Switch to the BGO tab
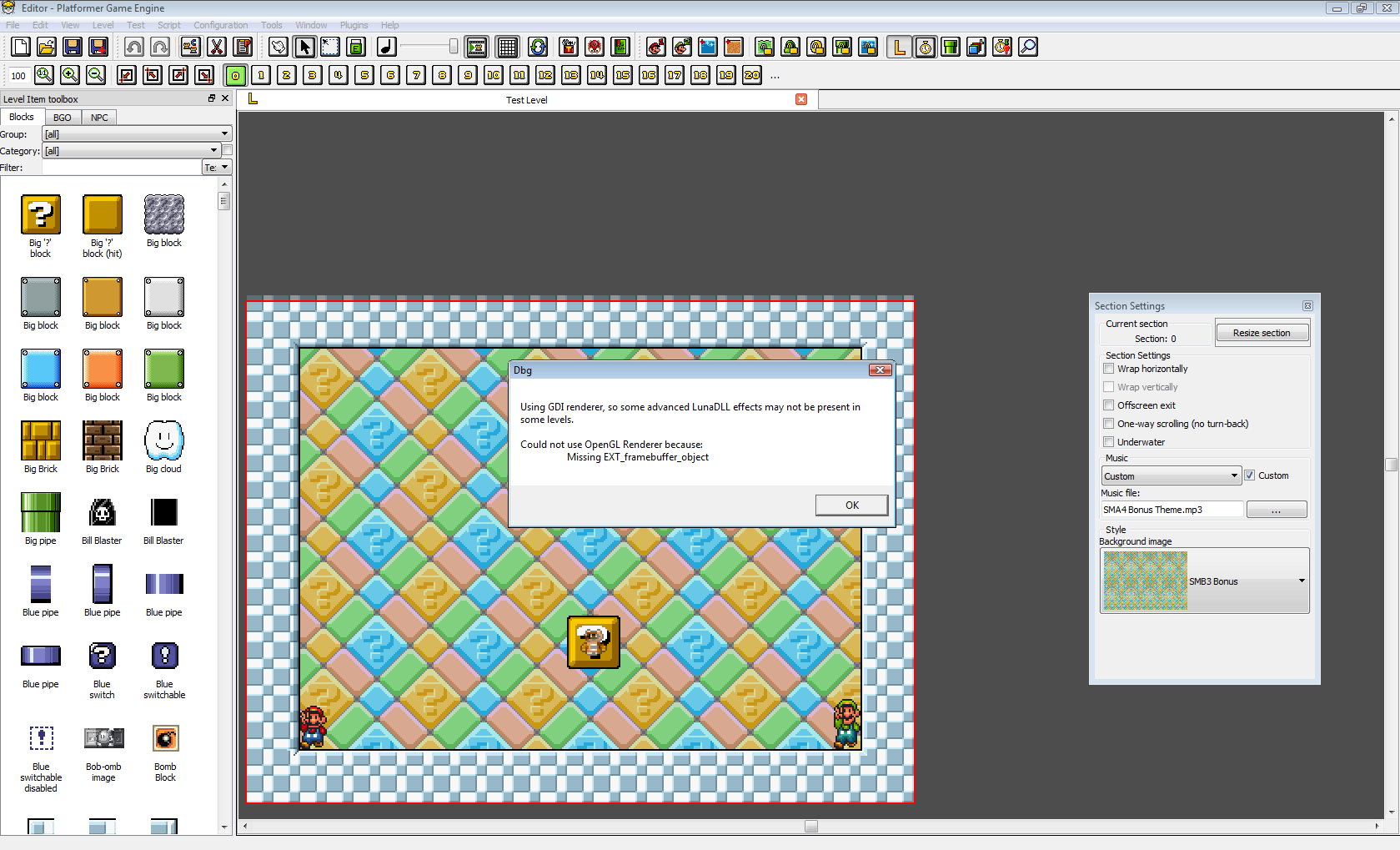The height and width of the screenshot is (850, 1400). (63, 118)
